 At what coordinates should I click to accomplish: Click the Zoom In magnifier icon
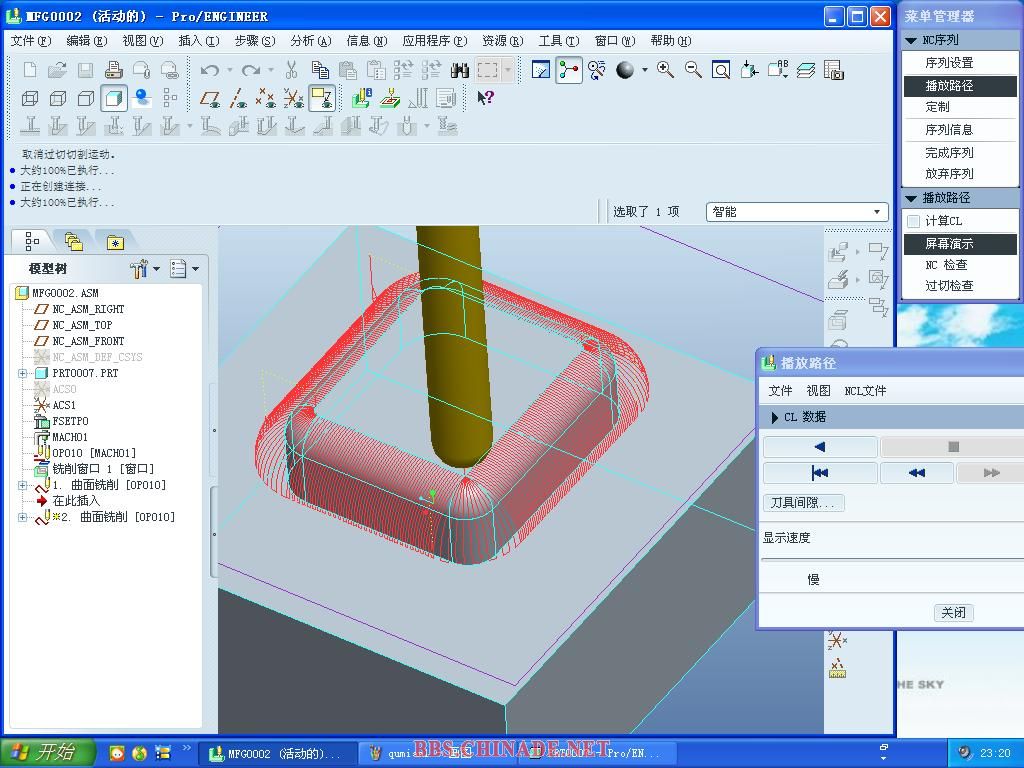665,70
